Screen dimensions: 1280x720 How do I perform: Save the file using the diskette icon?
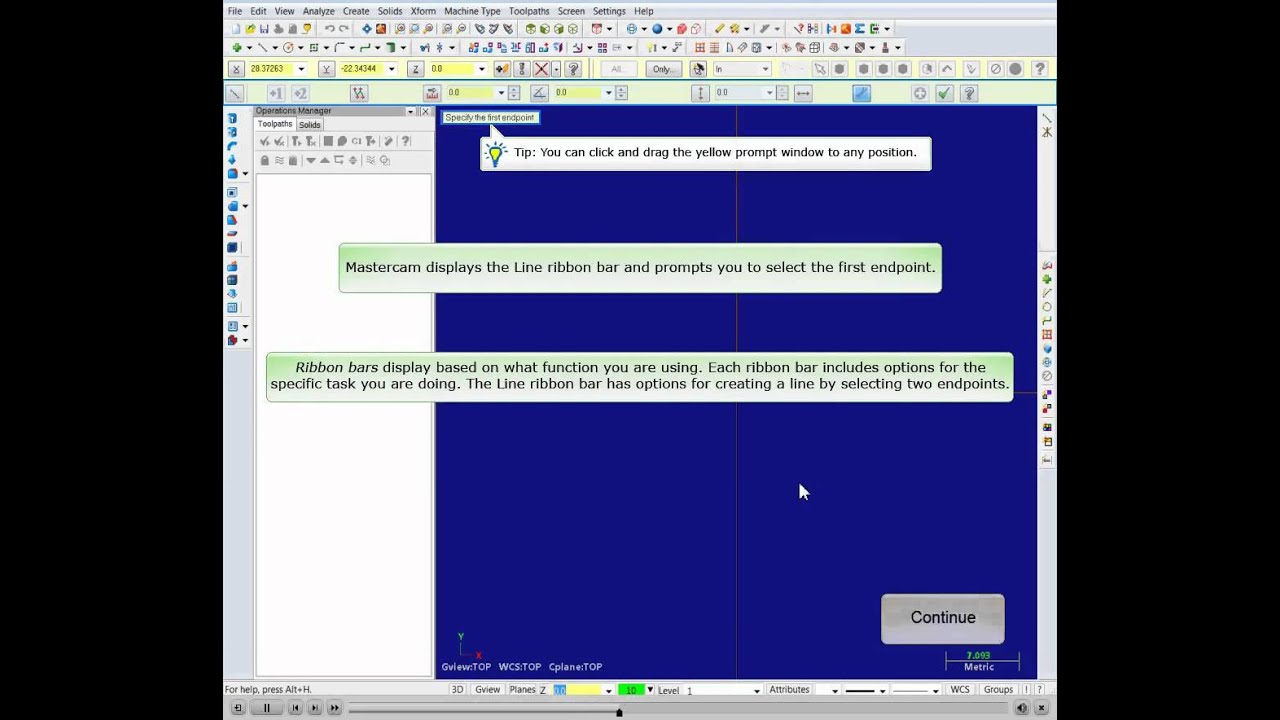(264, 29)
